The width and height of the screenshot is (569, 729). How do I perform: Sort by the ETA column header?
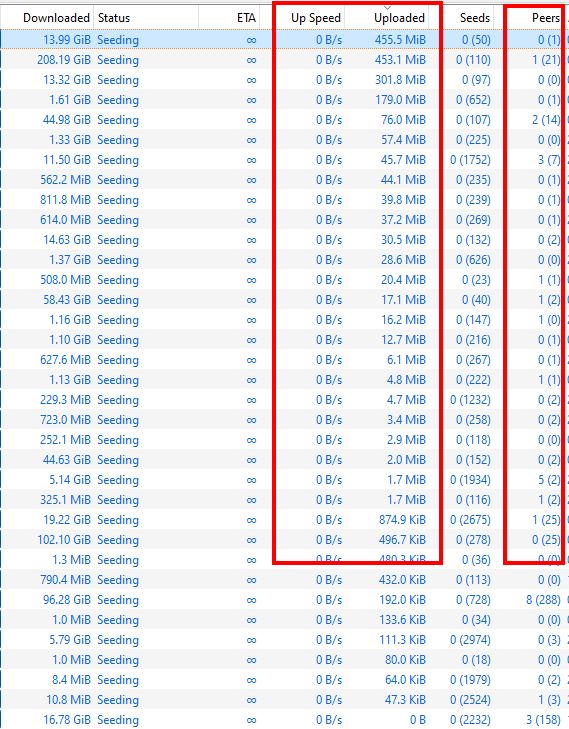246,18
